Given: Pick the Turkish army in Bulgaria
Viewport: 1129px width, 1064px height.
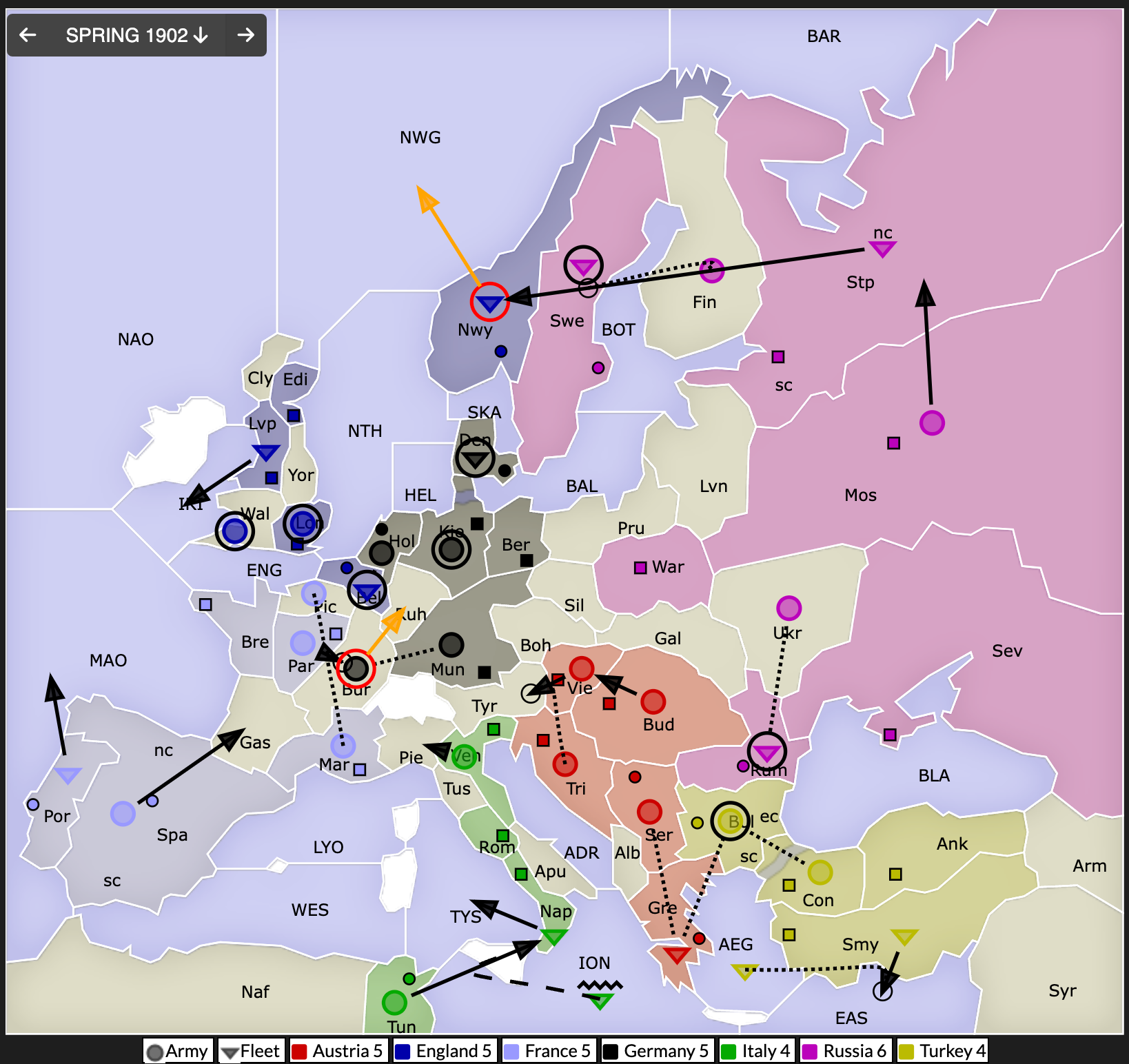Looking at the screenshot, I should coord(730,821).
